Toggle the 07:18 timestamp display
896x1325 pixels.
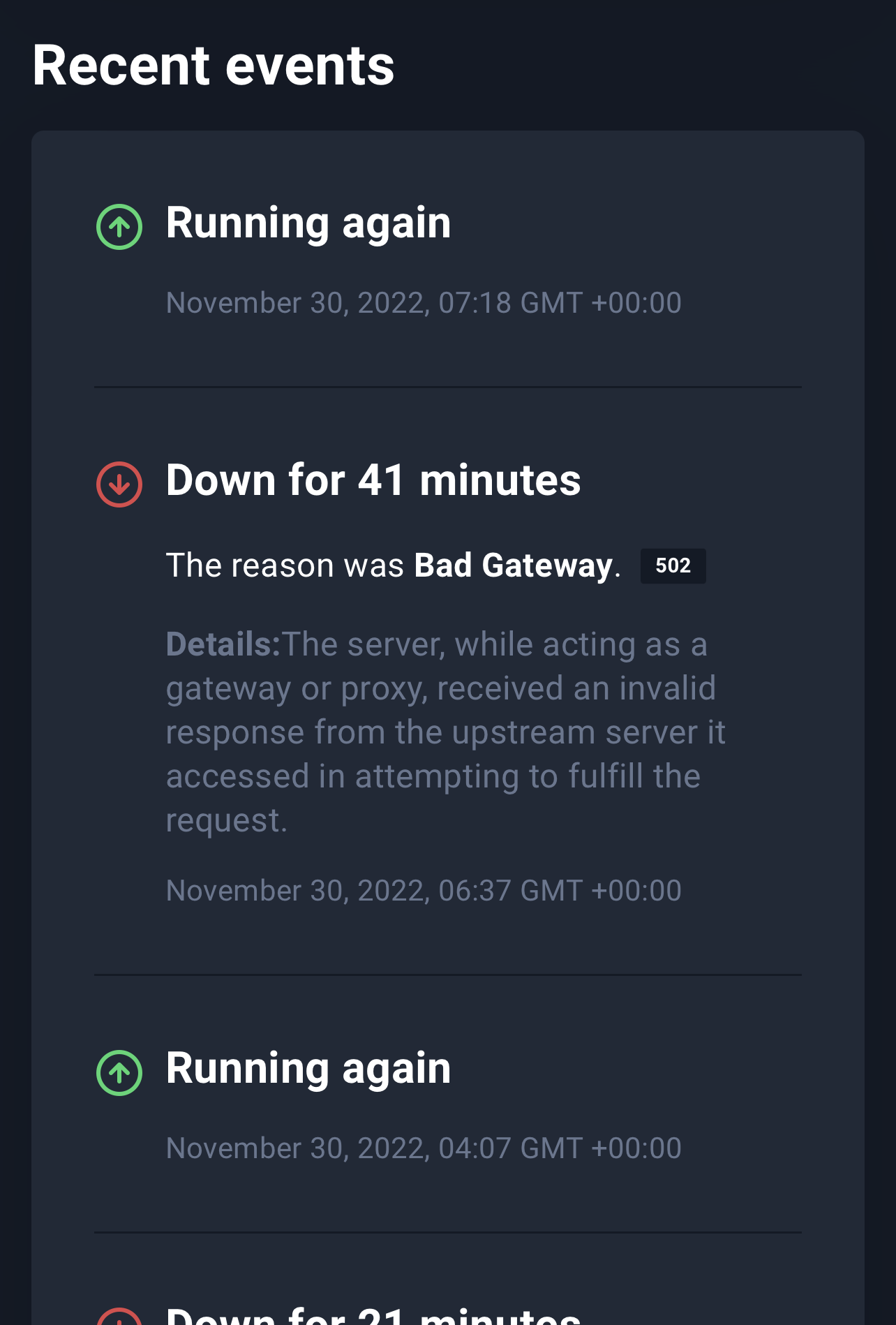424,302
